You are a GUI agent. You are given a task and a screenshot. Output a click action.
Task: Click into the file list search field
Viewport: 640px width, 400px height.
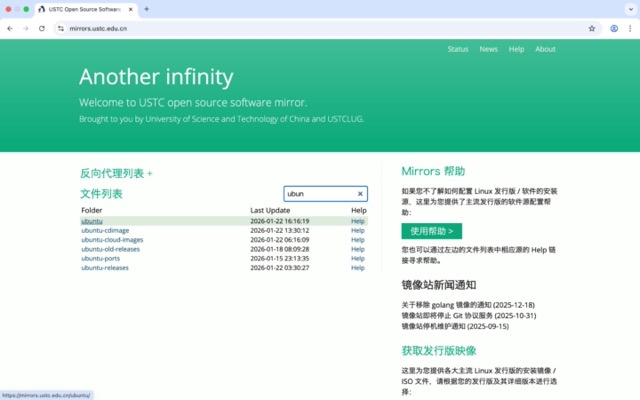319,194
